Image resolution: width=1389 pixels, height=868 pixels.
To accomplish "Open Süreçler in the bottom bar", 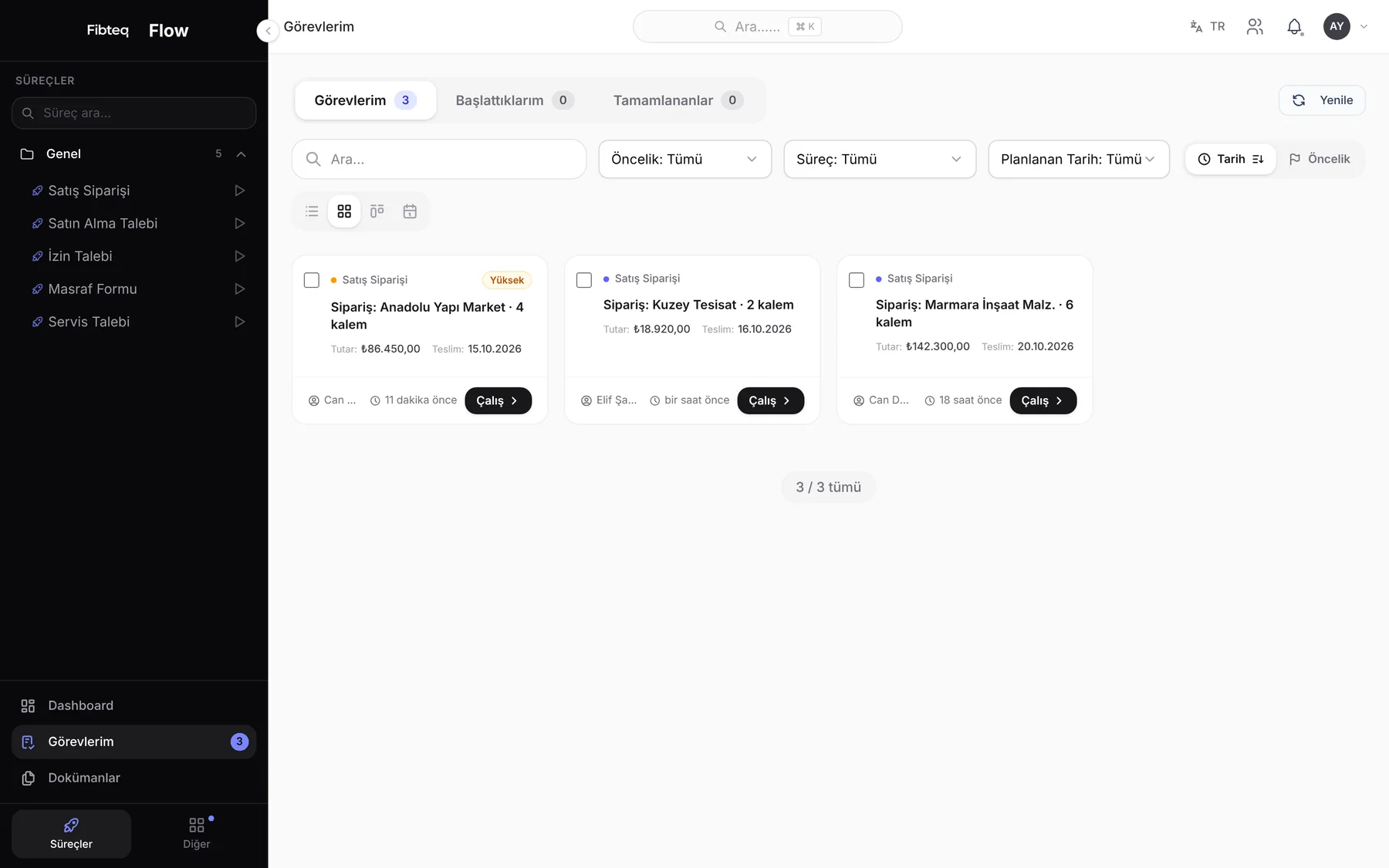I will tap(71, 834).
